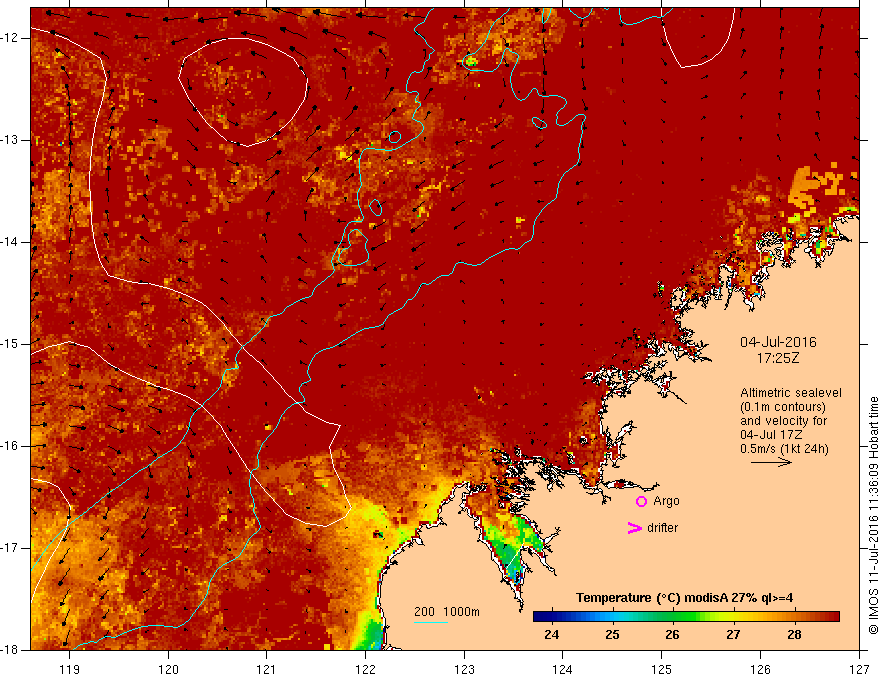This screenshot has width=880, height=680.
Task: Click the 'Argo' legend label
Action: point(666,501)
